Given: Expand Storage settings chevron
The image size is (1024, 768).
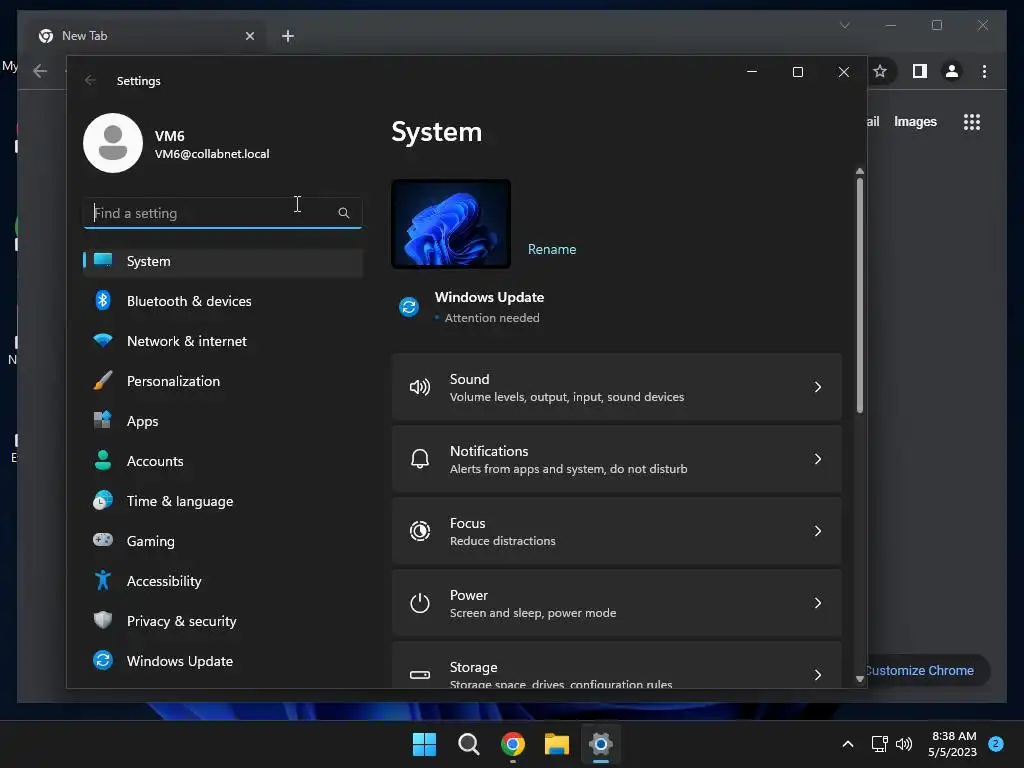Looking at the screenshot, I should 818,675.
